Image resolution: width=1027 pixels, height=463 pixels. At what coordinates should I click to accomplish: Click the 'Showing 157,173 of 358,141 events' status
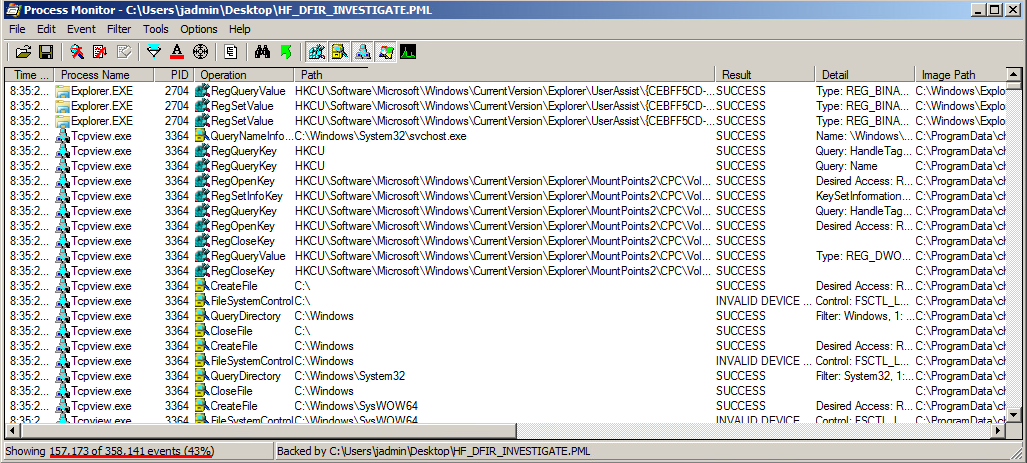click(109, 451)
